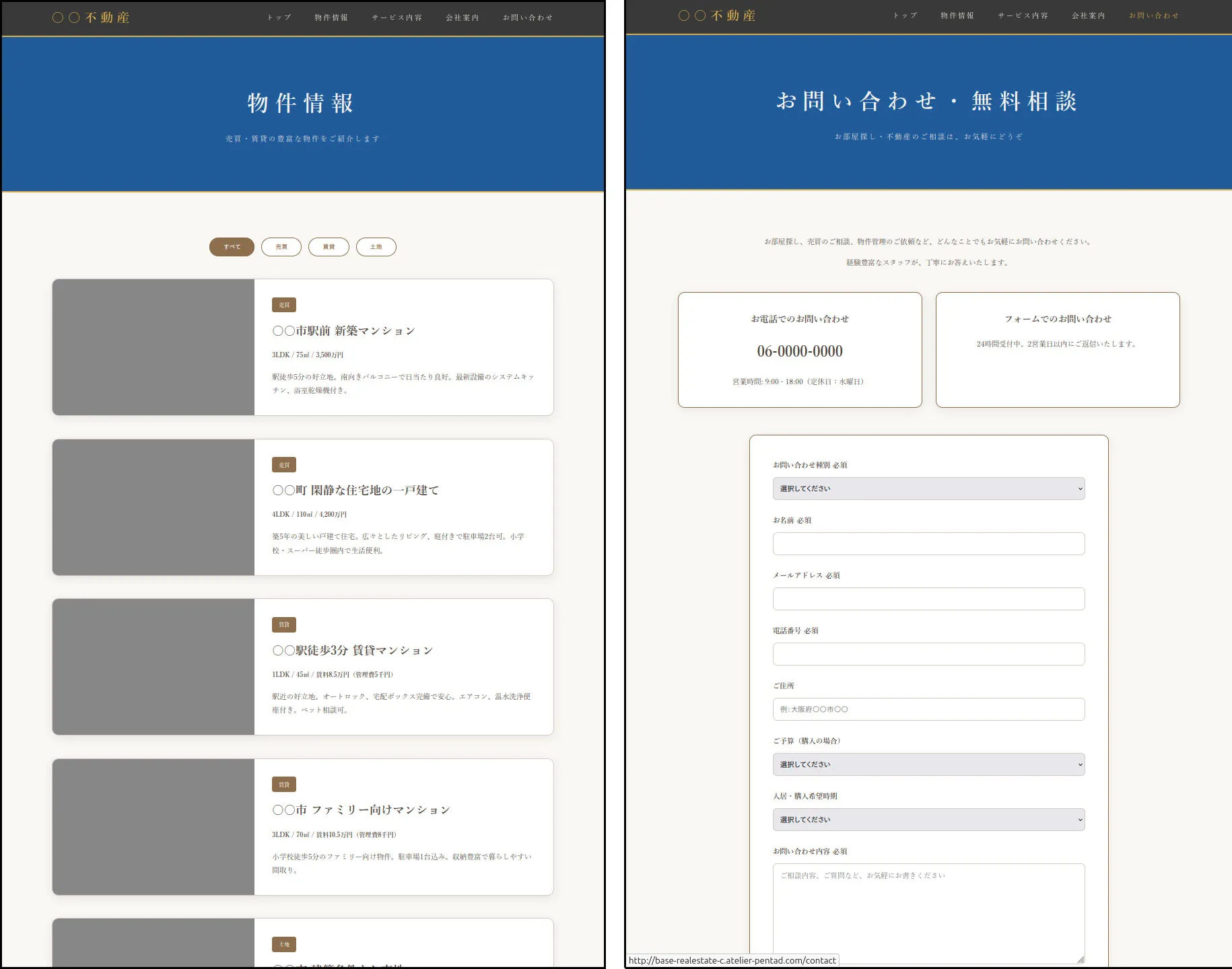Open the ○○市駅前 新築マンション listing
The image size is (1232, 969).
pyautogui.click(x=343, y=330)
